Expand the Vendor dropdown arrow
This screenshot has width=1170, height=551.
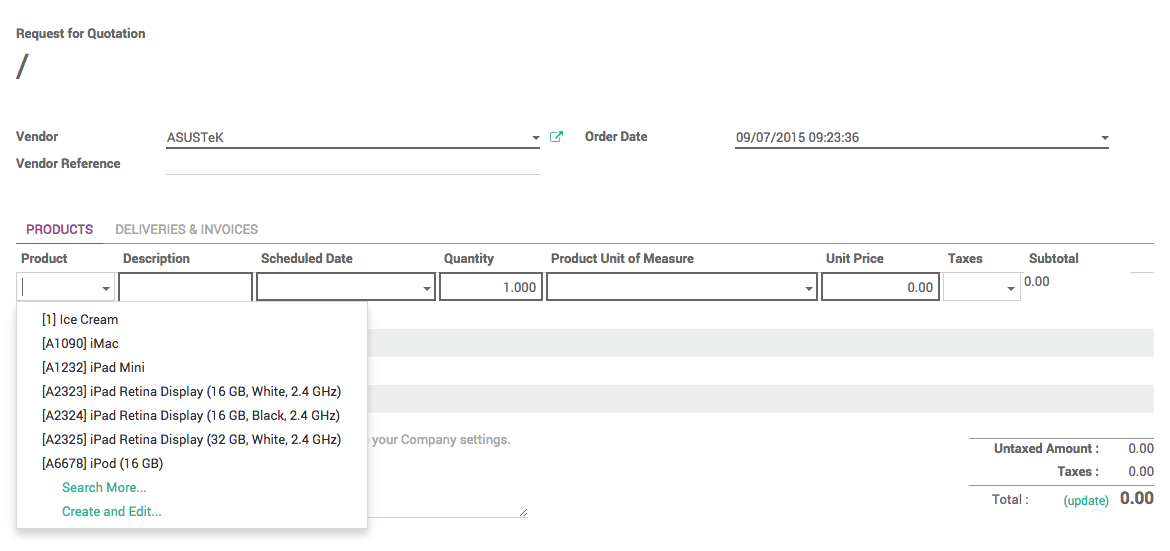[x=535, y=138]
